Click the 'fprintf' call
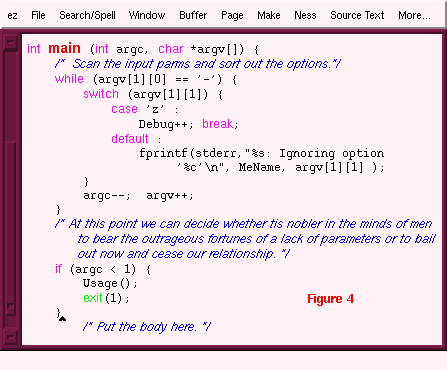Screen dimensions: 447x370 [x=163, y=153]
